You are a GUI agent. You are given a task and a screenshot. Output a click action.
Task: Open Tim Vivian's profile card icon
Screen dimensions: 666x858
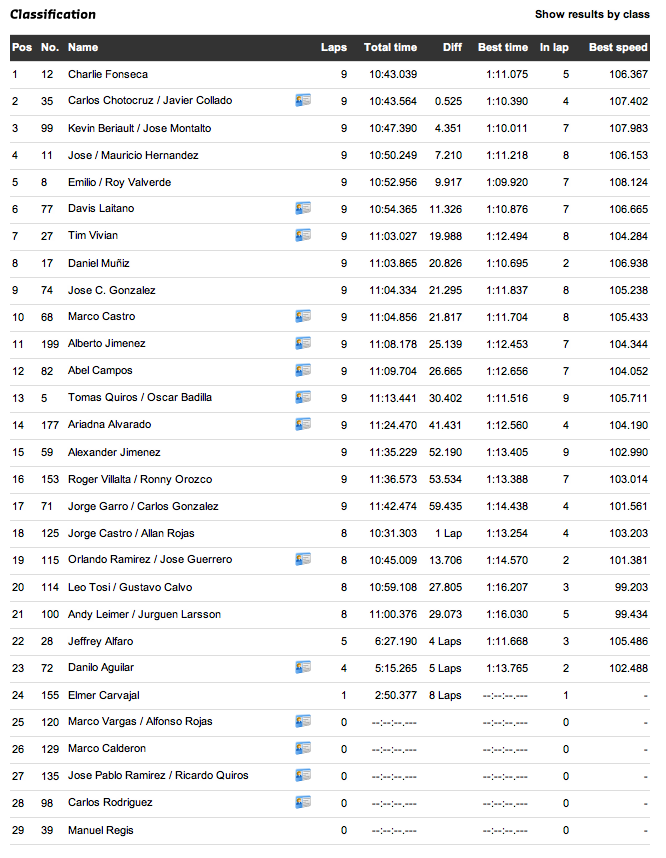303,235
